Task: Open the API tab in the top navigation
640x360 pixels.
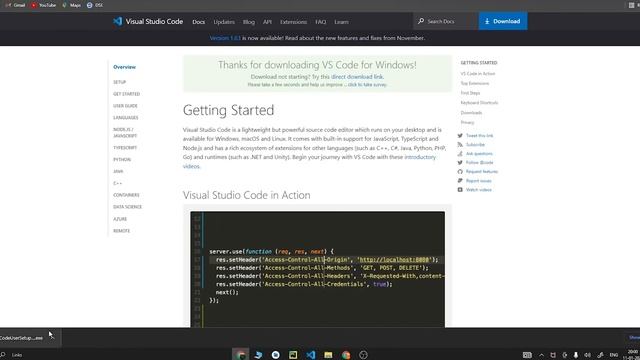Action: coord(267,22)
